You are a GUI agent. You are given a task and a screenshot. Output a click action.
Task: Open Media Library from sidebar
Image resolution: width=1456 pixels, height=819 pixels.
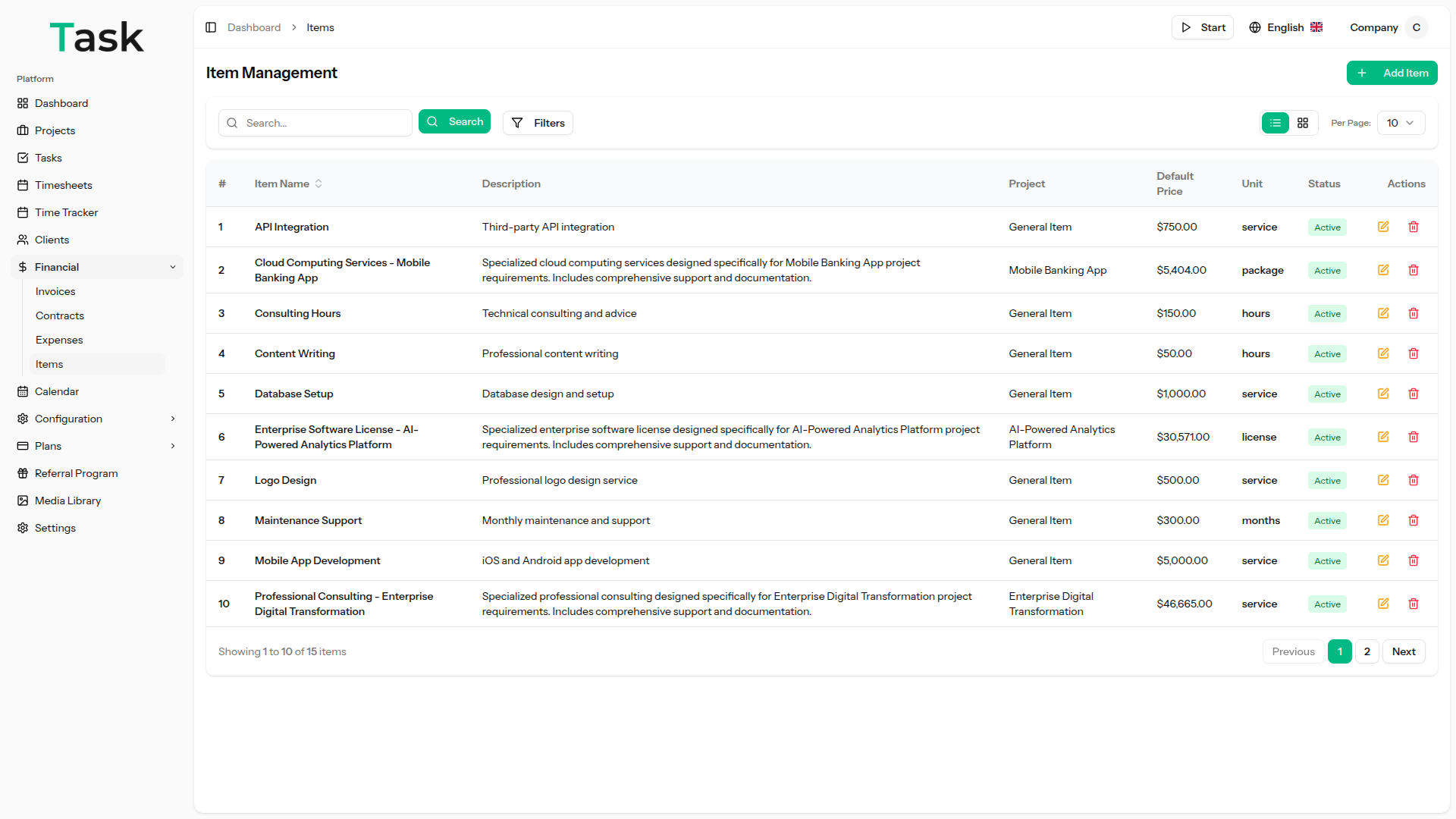tap(67, 500)
